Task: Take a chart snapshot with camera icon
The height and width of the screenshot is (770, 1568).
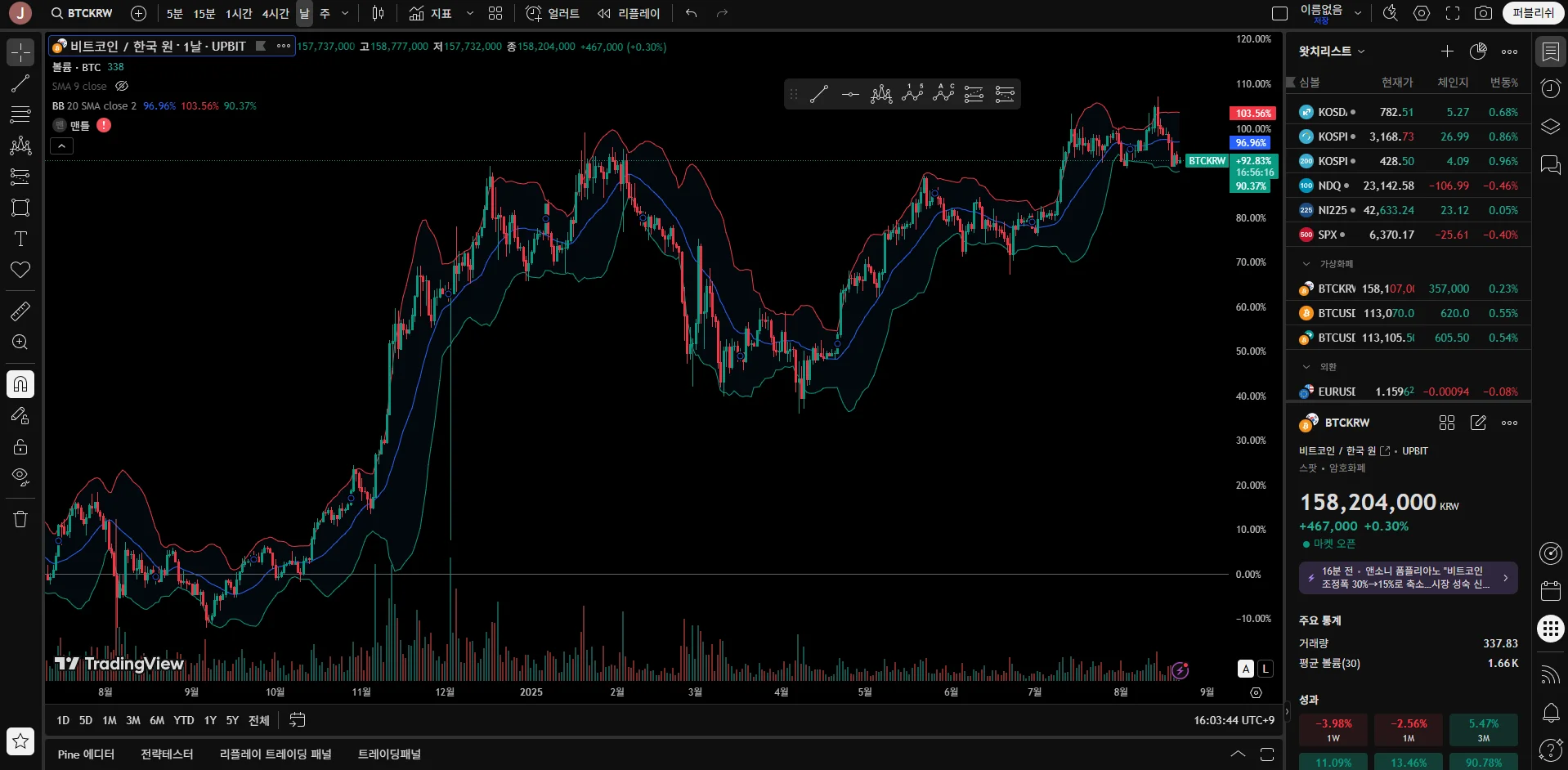Action: coord(1483,13)
